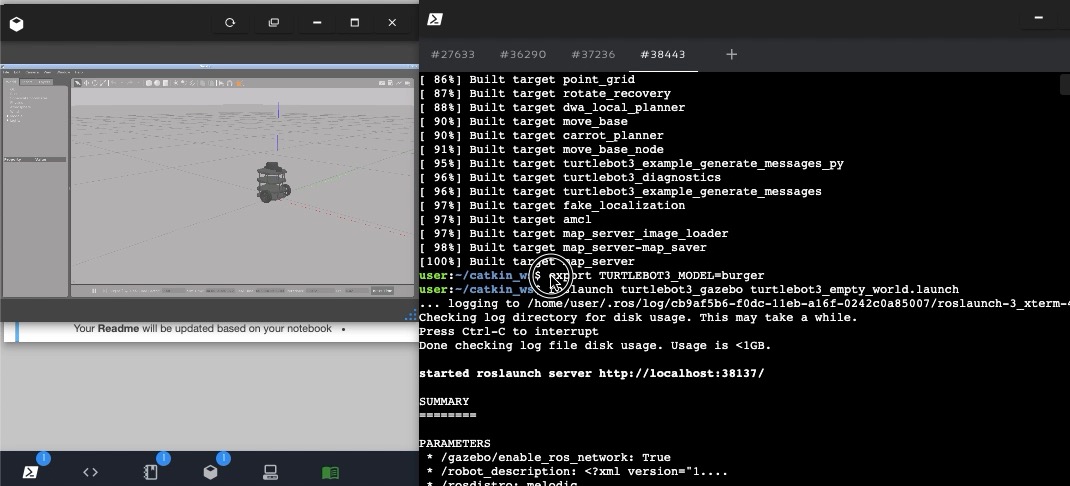
Task: Reload the graphical tools window
Action: pos(230,23)
